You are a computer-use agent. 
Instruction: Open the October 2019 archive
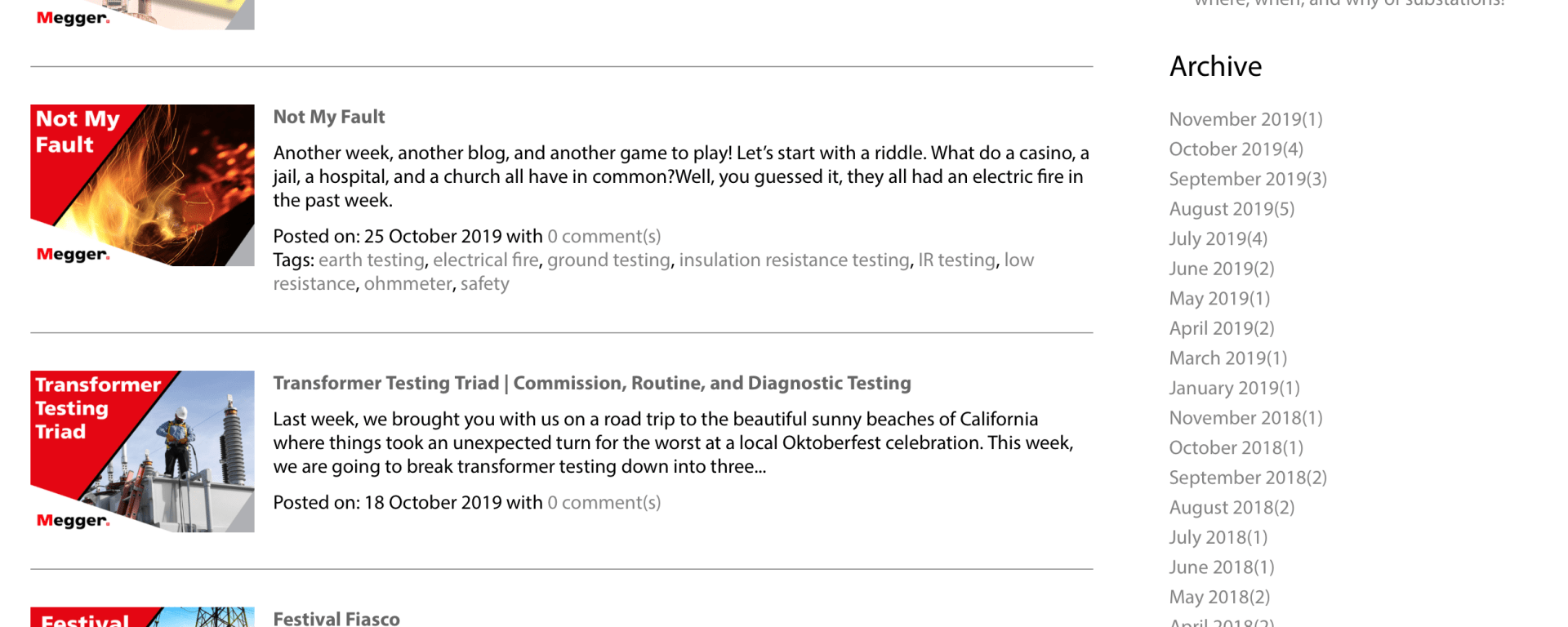coord(1236,149)
